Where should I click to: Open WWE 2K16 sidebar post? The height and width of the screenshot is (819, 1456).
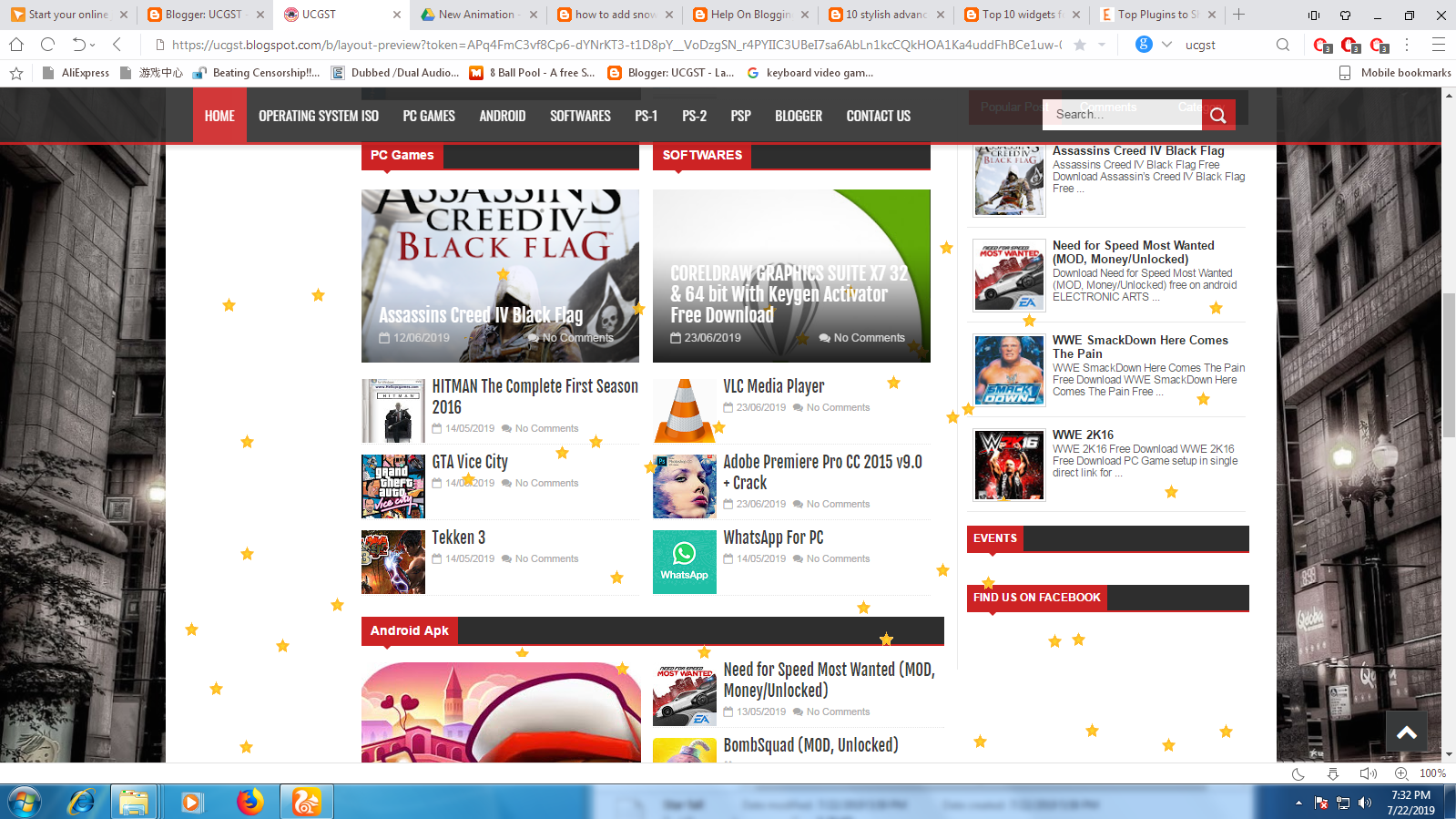pos(1084,435)
